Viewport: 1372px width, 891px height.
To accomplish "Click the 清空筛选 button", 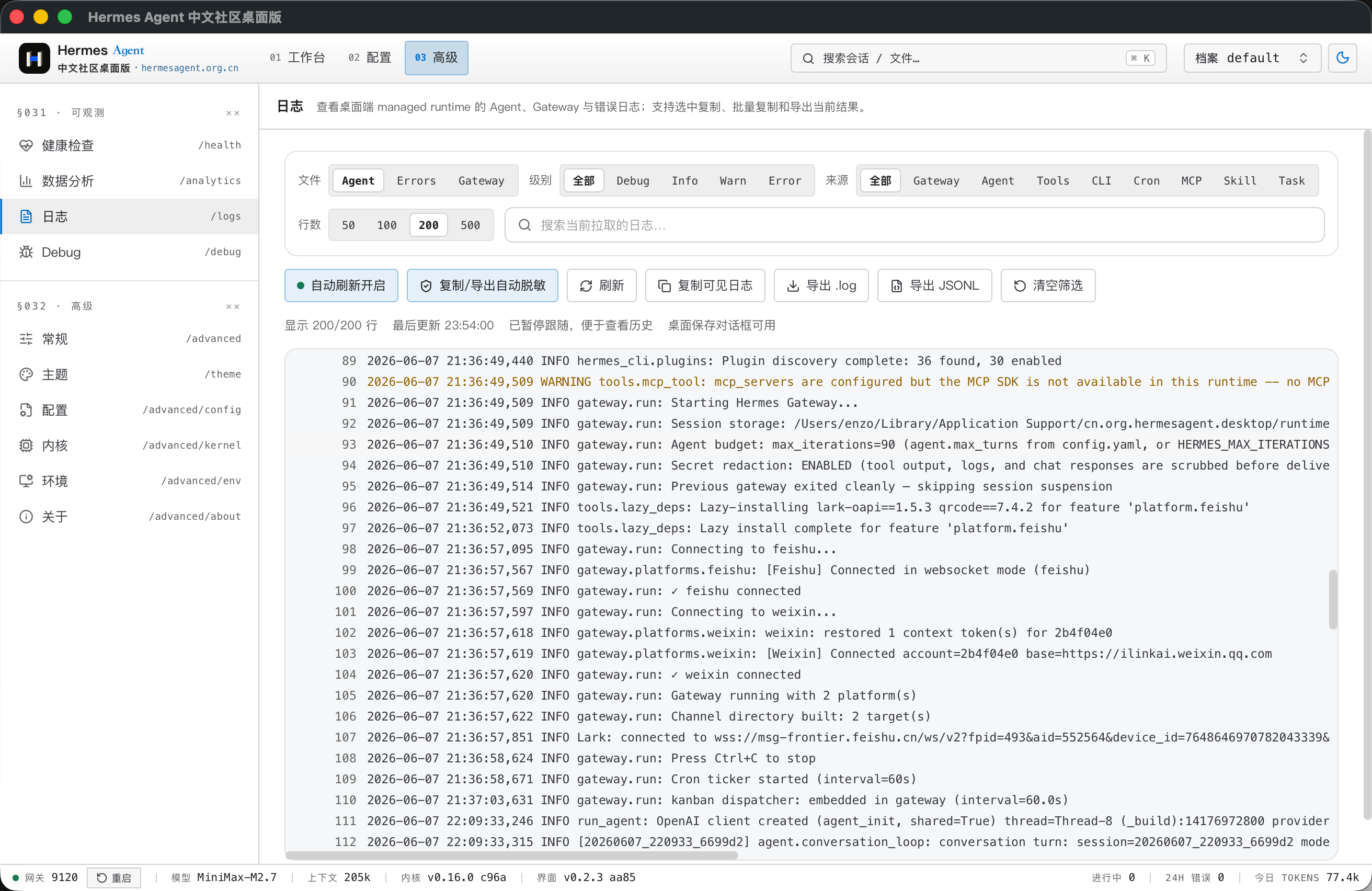I will point(1048,286).
